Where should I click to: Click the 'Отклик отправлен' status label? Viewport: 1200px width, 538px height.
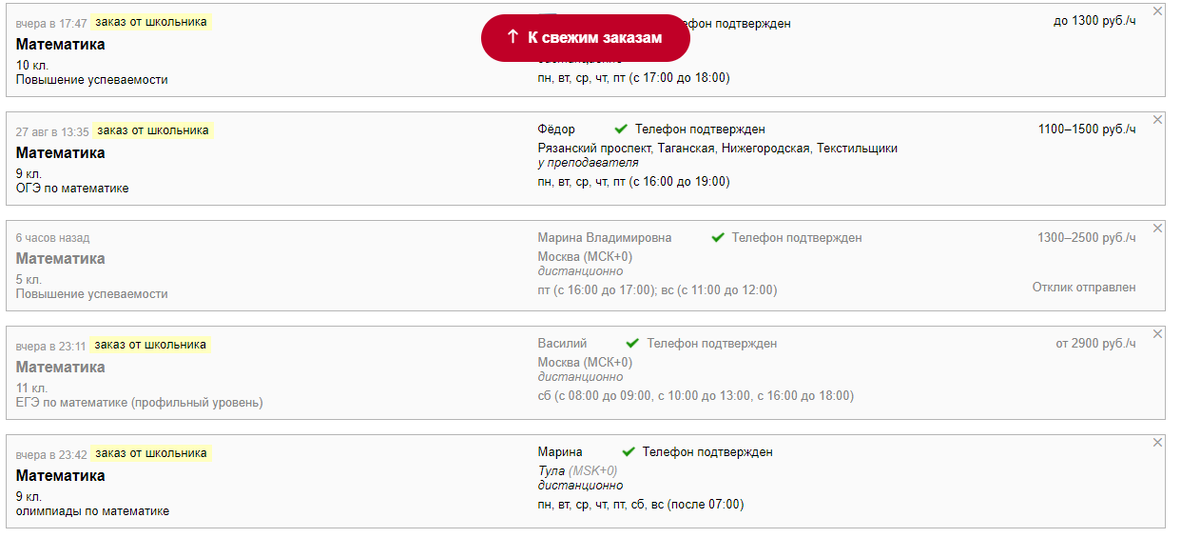pos(1084,287)
